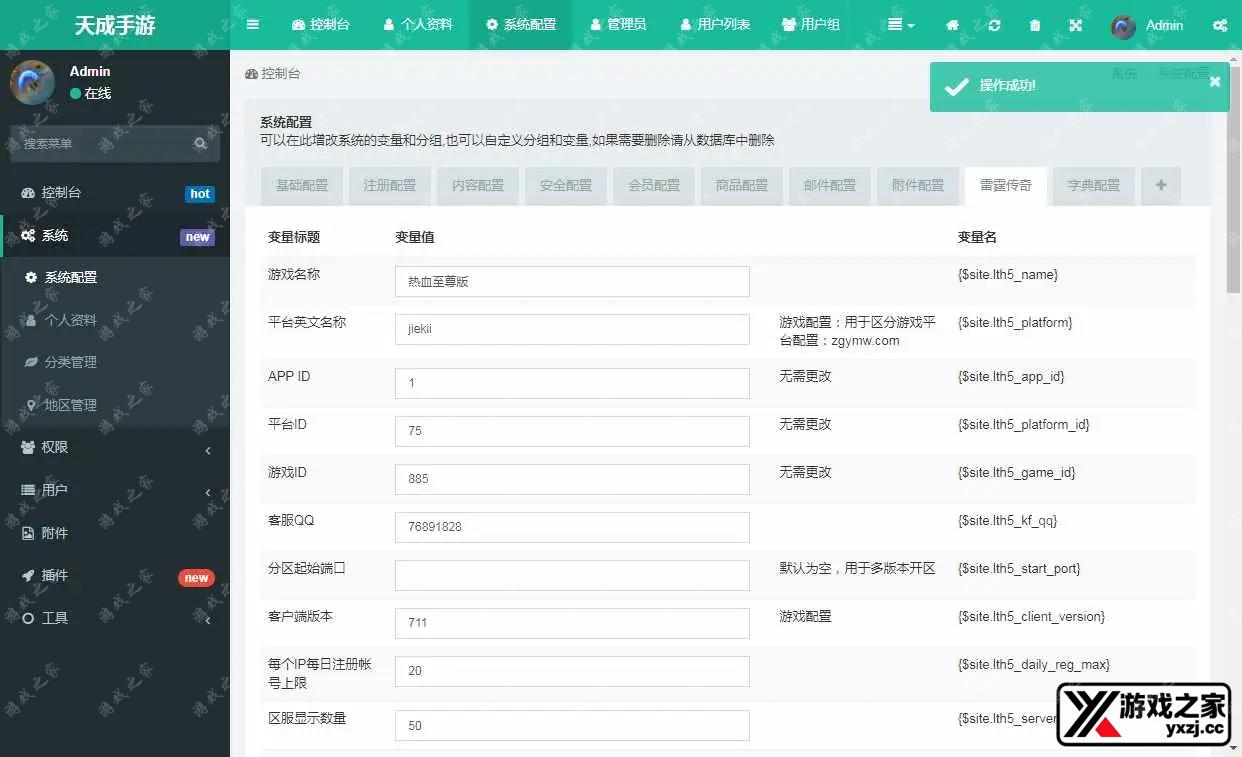The width and height of the screenshot is (1242, 757).
Task: Click the Admin avatar in sidebar
Action: (x=32, y=82)
